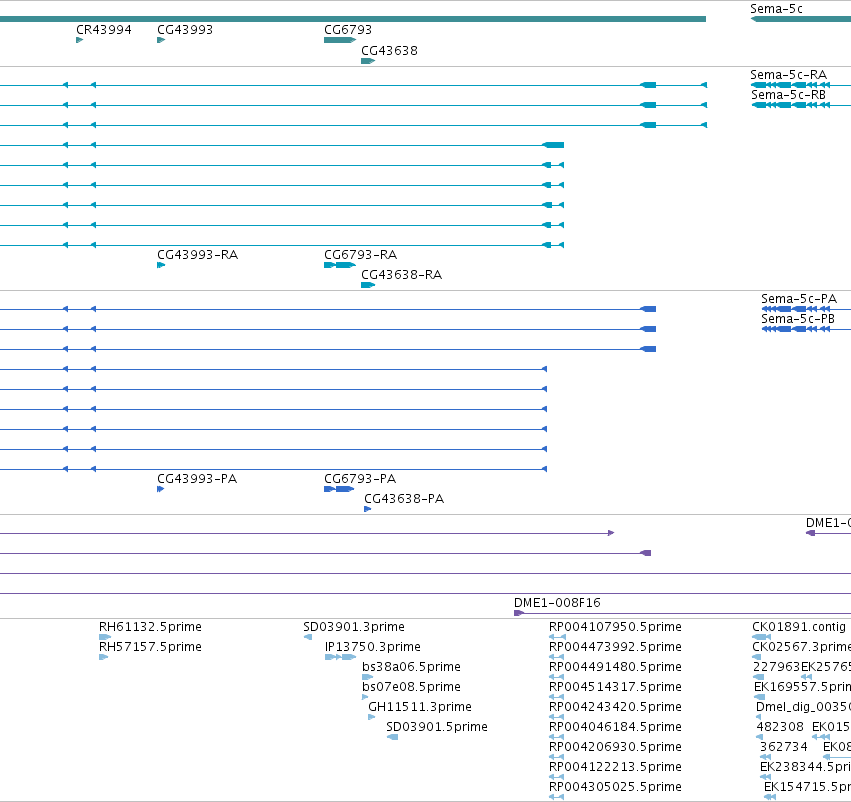Select the CG6793-RA transcript label

coord(360,255)
